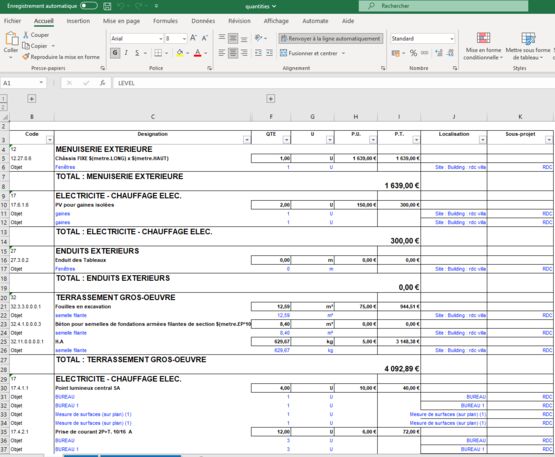The width and height of the screenshot is (555, 457).
Task: Switch to the Révision tab
Action: [239, 21]
